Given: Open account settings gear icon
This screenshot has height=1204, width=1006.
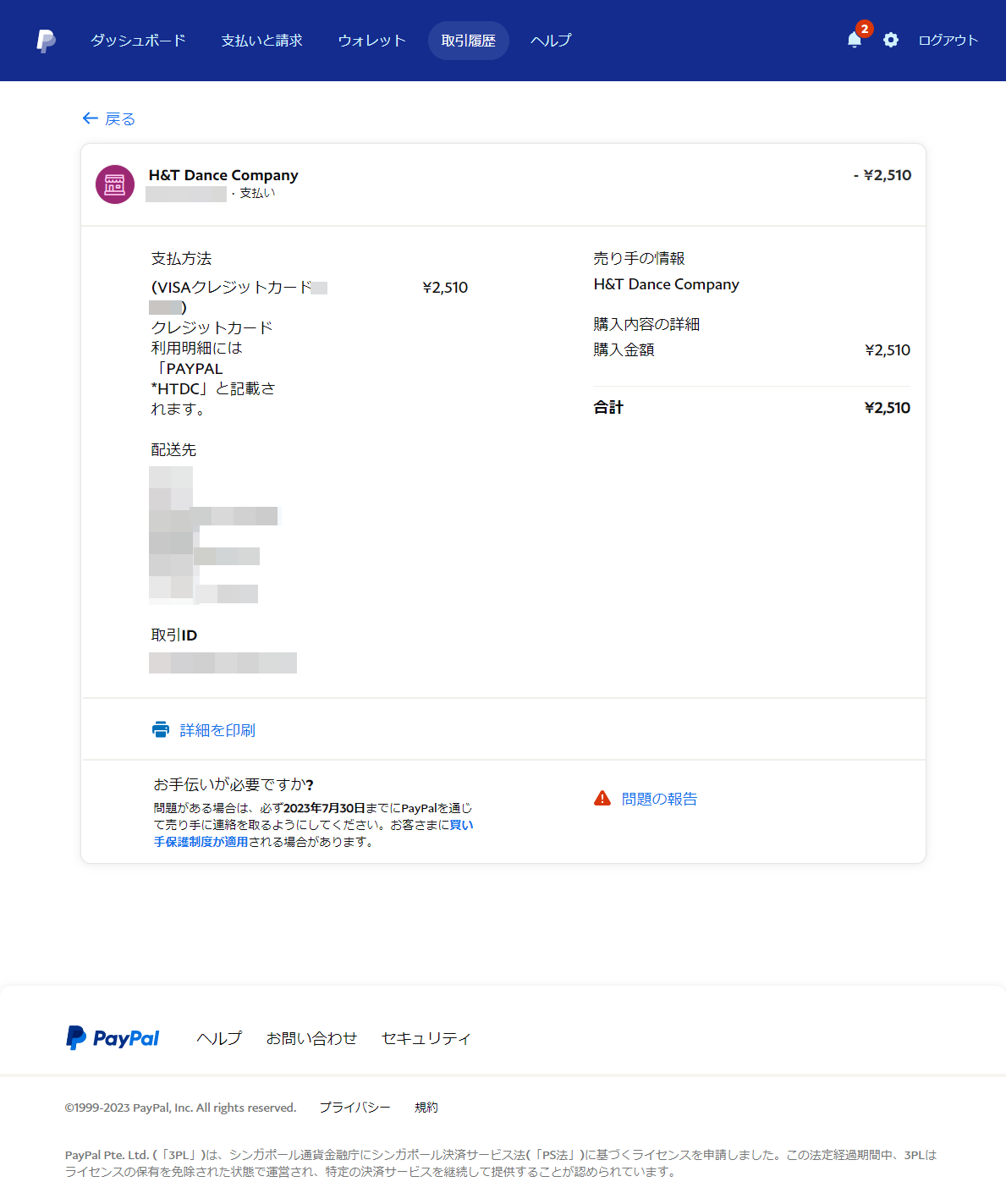Looking at the screenshot, I should pos(891,40).
